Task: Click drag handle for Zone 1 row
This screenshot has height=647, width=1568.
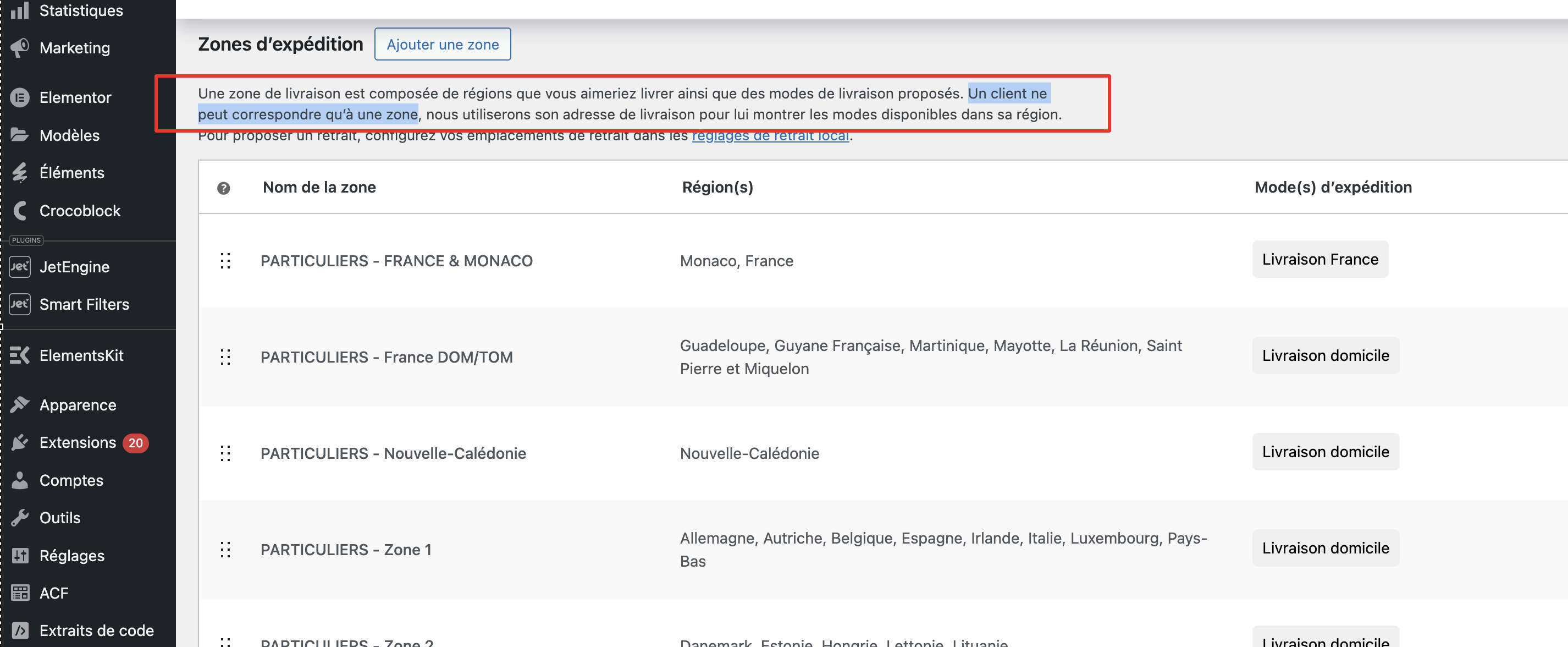Action: click(x=225, y=550)
